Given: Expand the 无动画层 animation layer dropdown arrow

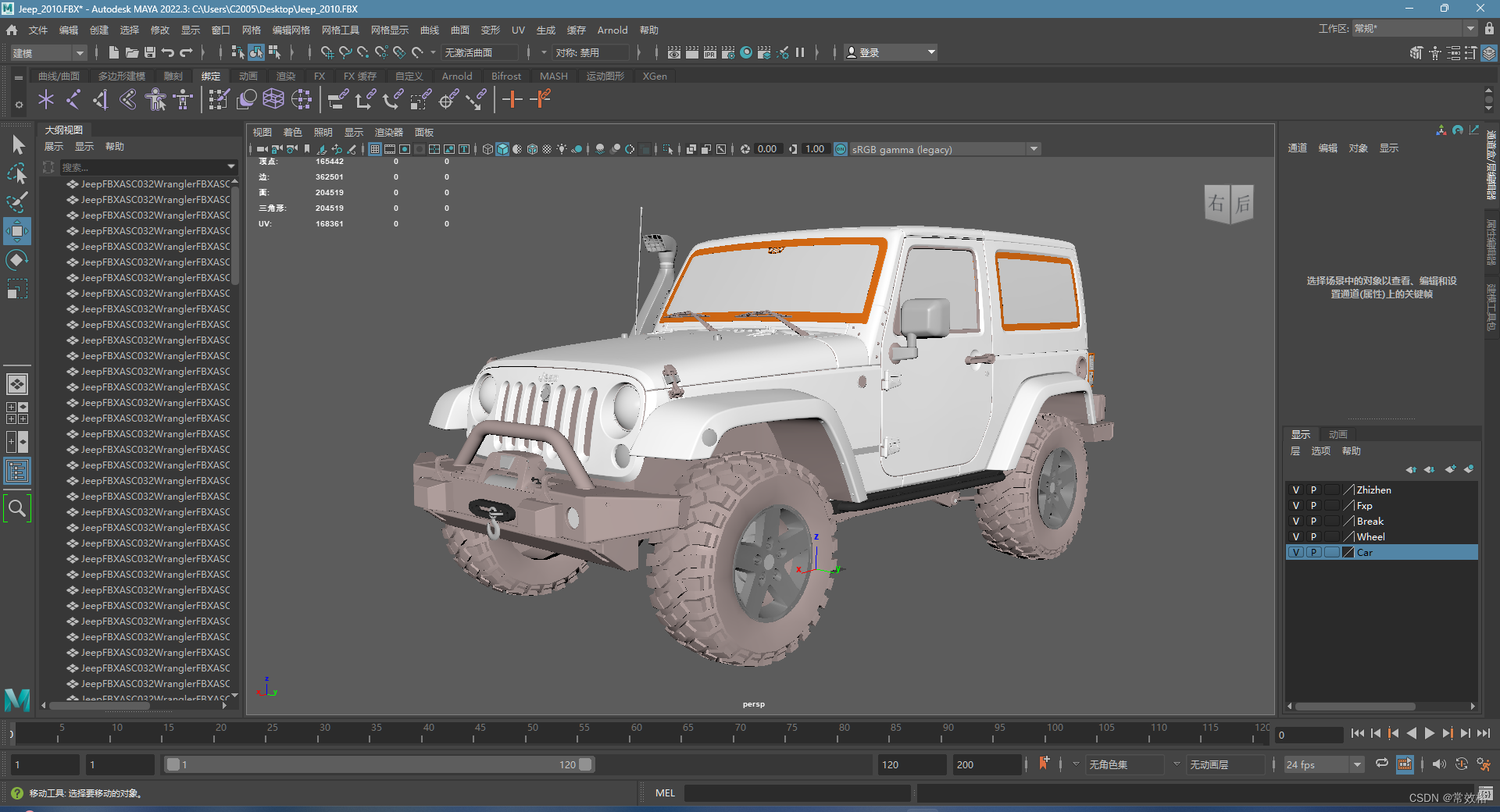Looking at the screenshot, I should pyautogui.click(x=1176, y=764).
